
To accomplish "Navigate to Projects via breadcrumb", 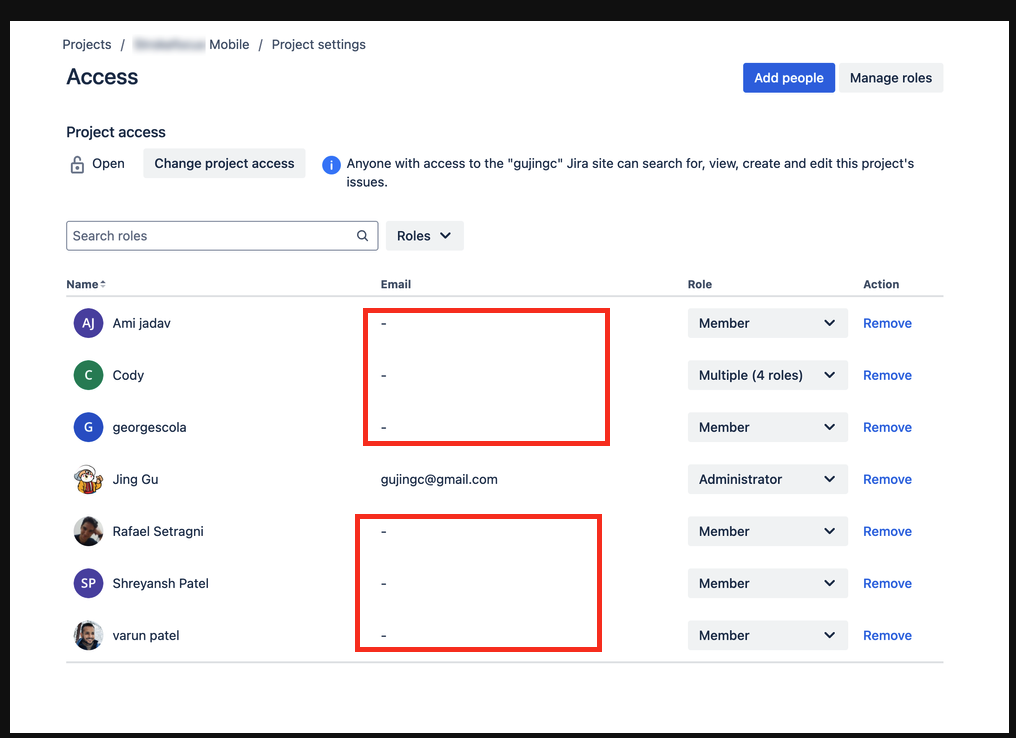I will coord(87,44).
